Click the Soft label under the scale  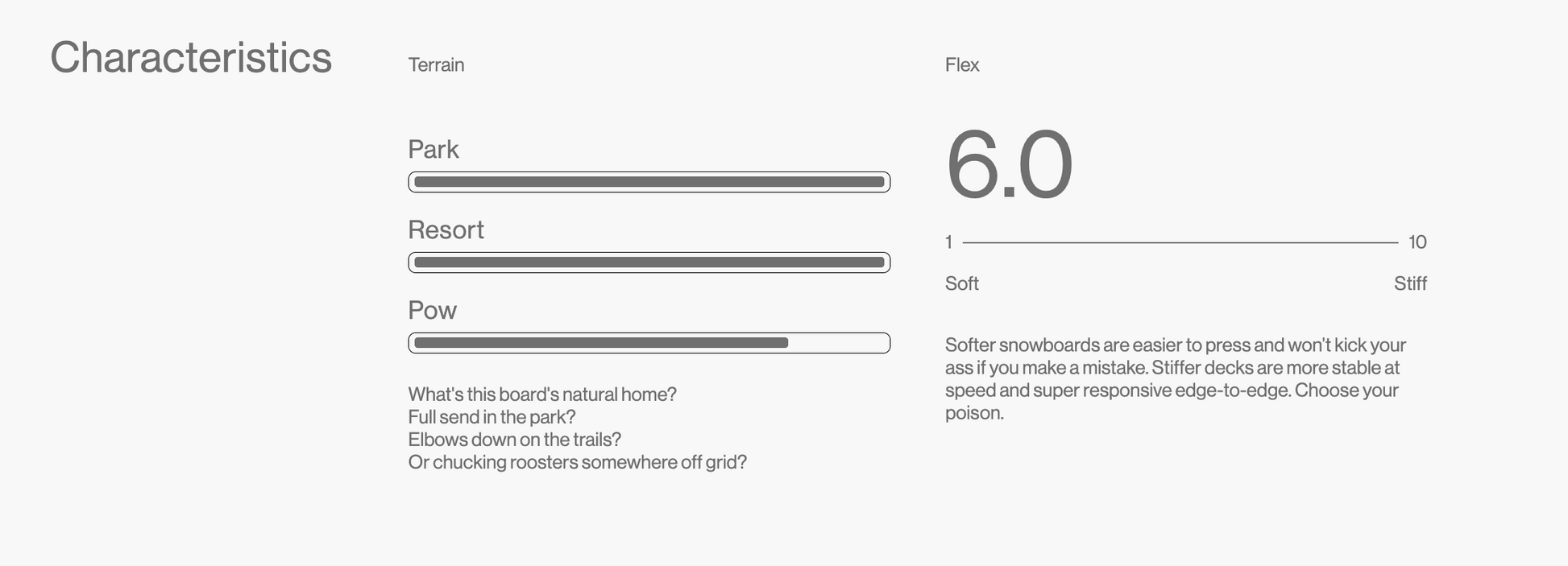[962, 283]
